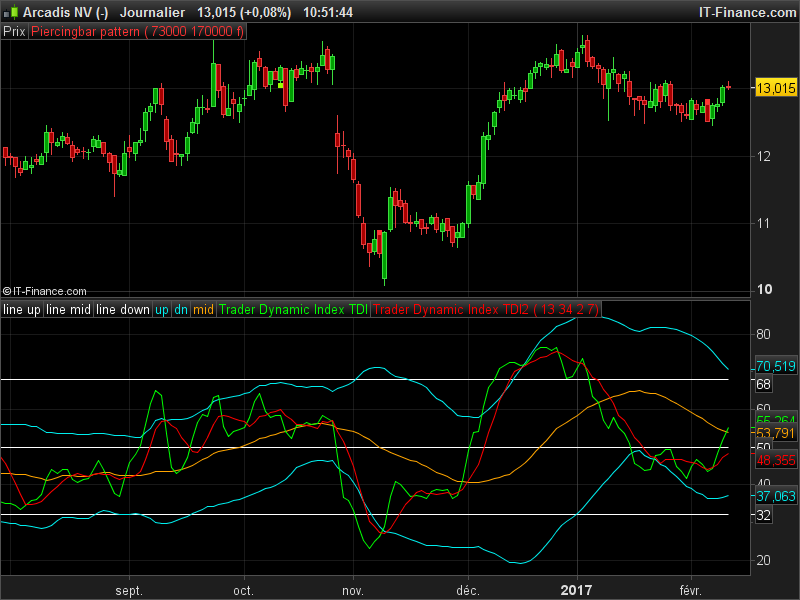800x600 pixels.
Task: Click the 'oct.' date axis label
Action: point(243,590)
